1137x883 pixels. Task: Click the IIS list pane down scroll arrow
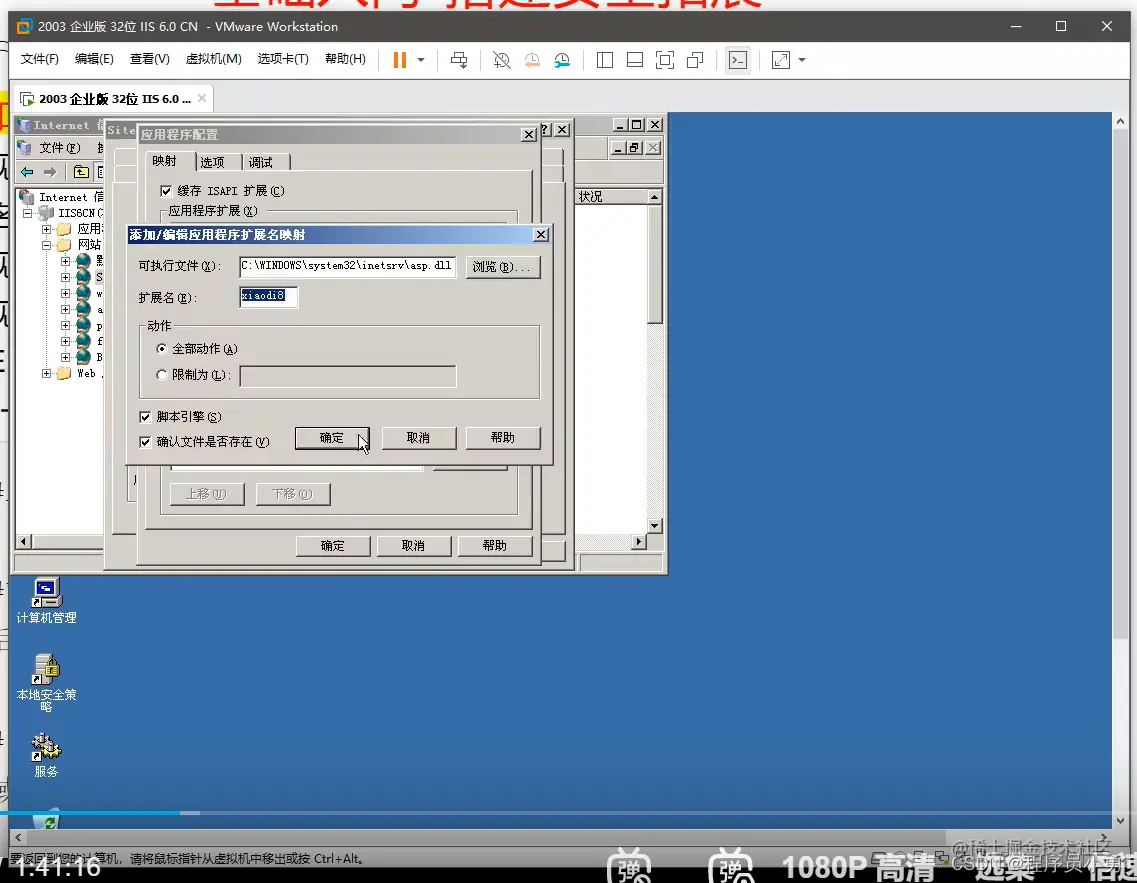coord(654,526)
